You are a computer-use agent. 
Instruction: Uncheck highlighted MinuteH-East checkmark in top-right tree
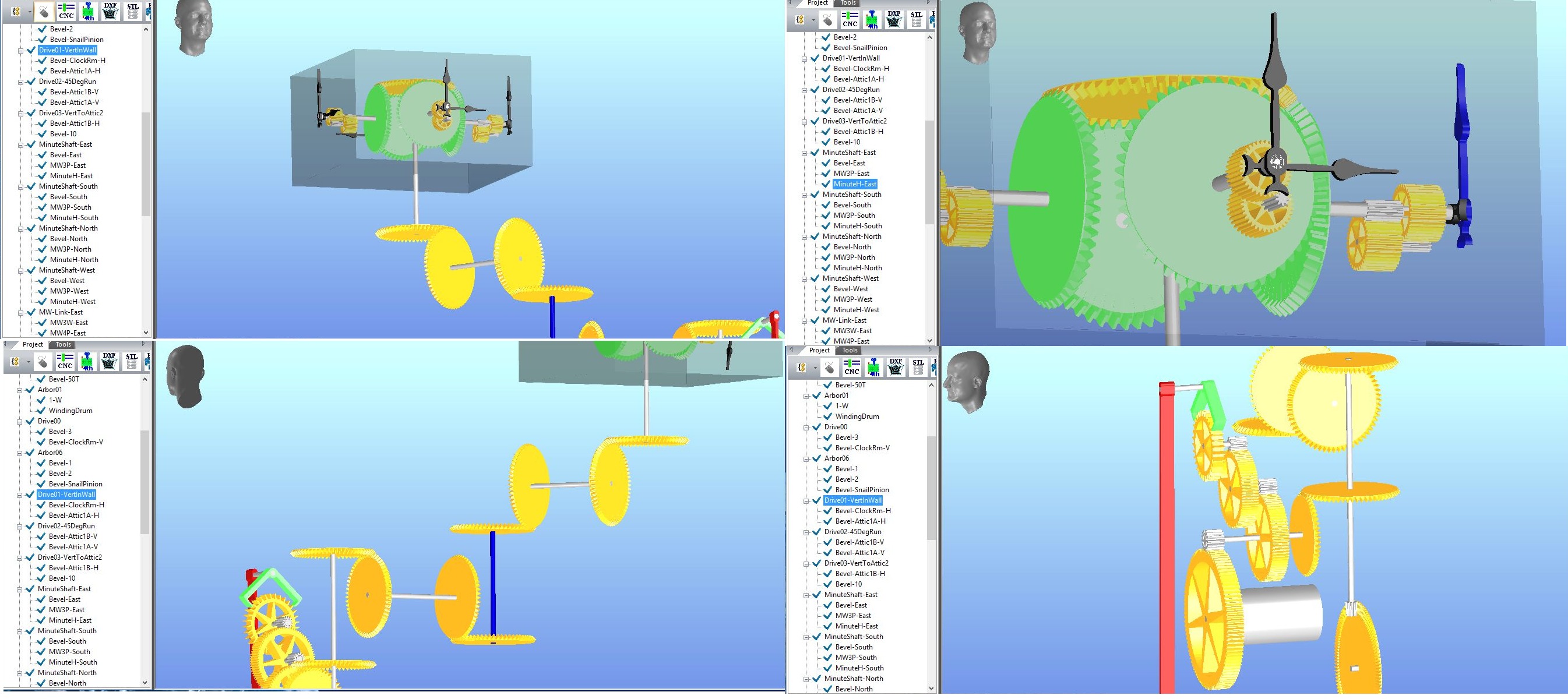coord(826,183)
